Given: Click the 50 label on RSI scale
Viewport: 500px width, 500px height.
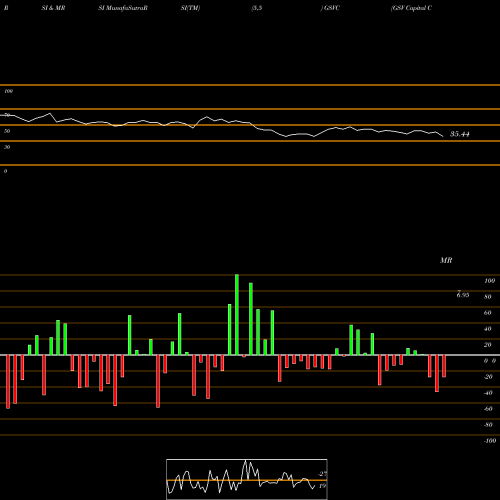Looking at the screenshot, I should coord(7,131).
